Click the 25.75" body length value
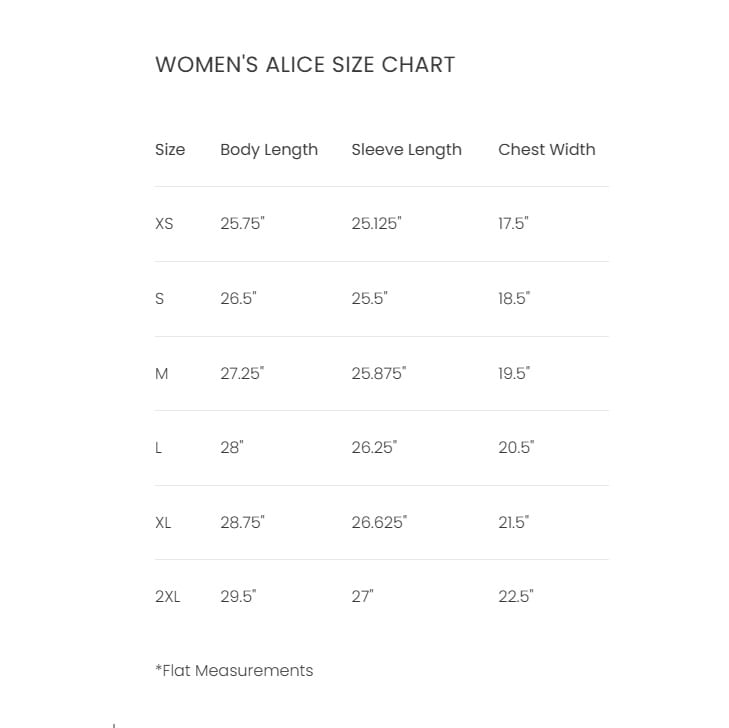 242,224
